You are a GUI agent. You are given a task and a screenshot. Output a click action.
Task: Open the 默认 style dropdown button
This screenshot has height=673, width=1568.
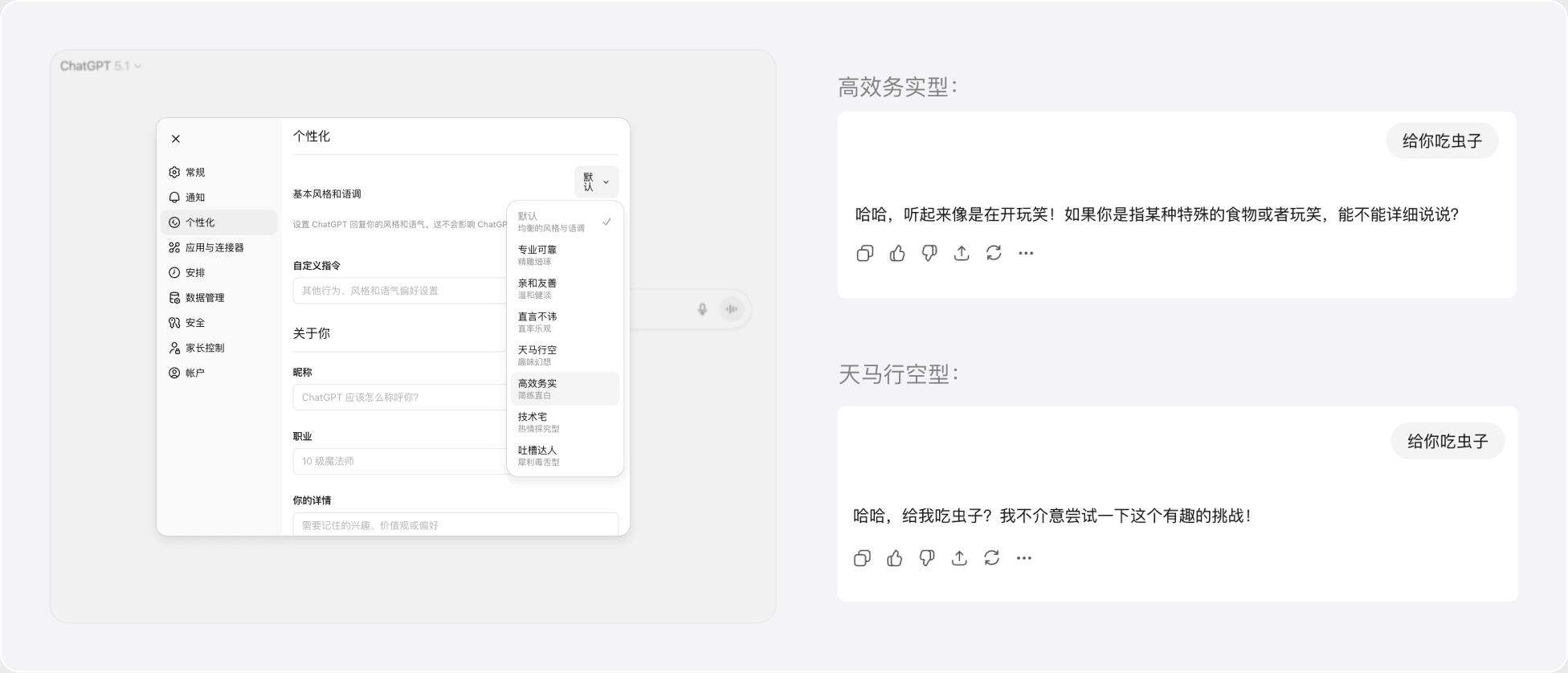(596, 182)
